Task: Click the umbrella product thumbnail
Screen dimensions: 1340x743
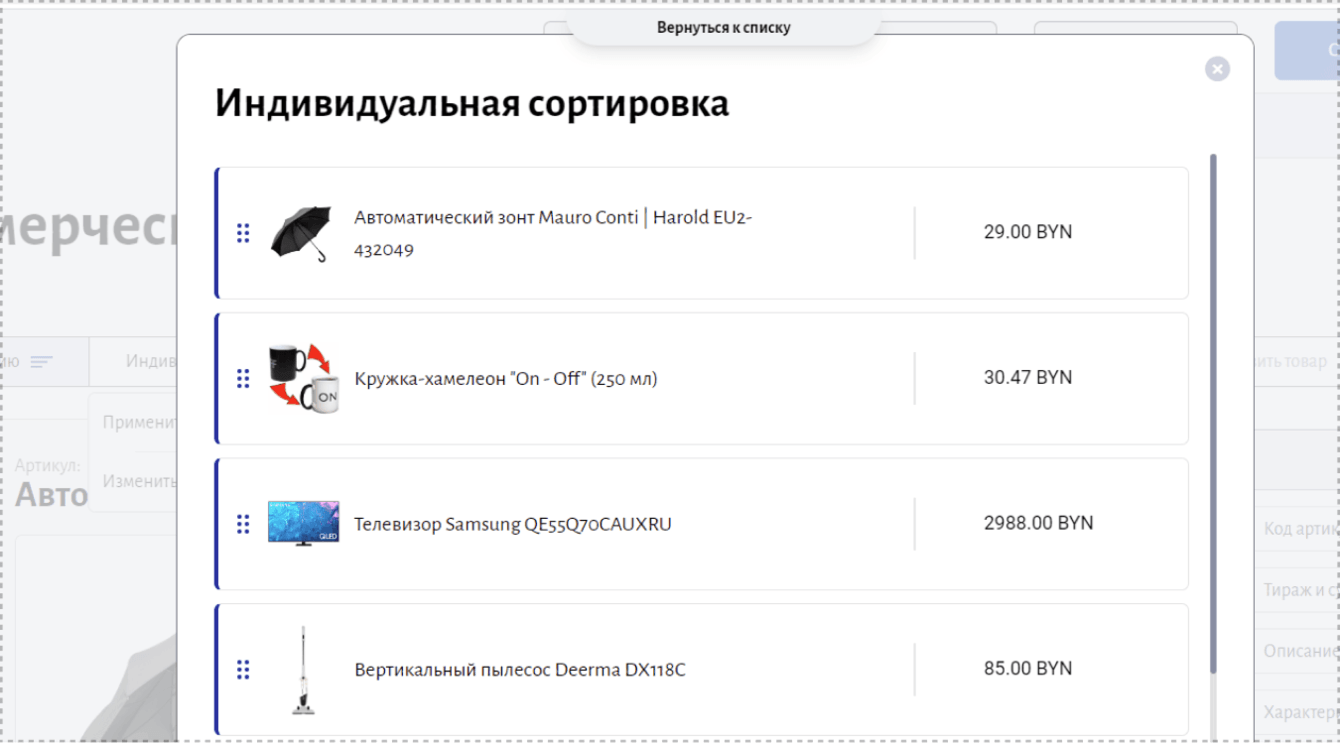Action: 302,234
